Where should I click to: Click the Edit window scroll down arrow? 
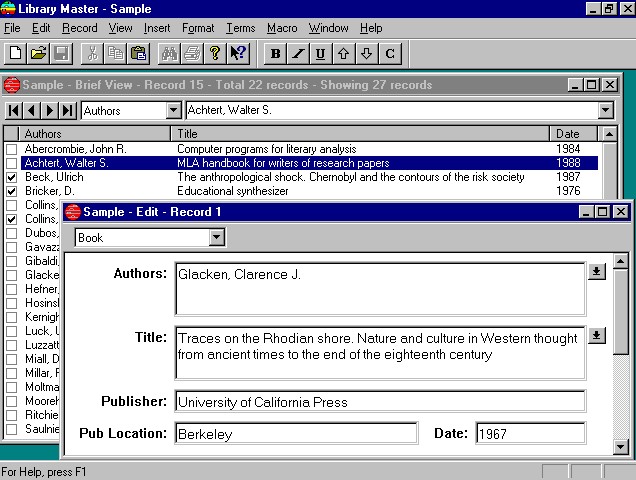[x=620, y=447]
